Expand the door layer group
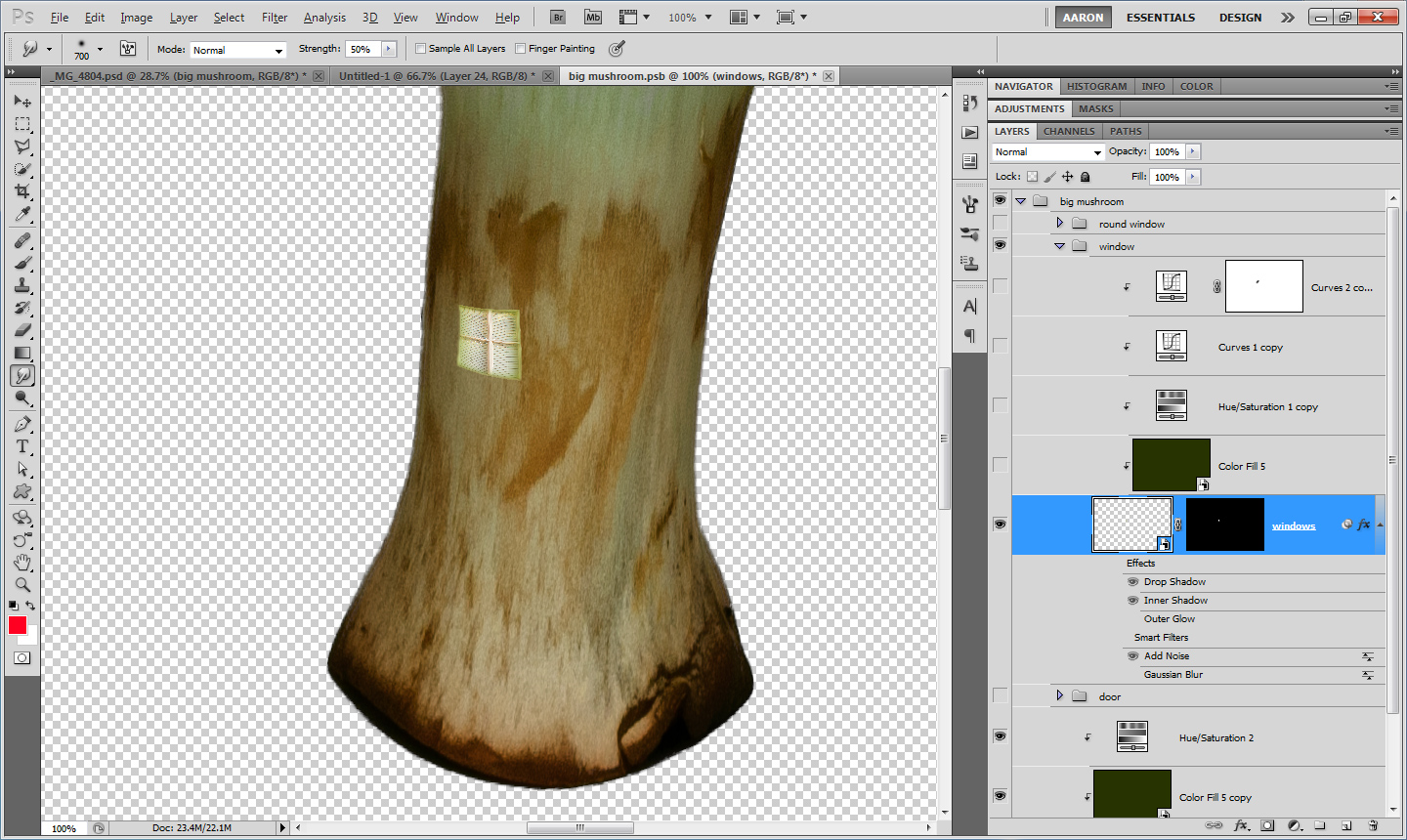The width and height of the screenshot is (1407, 840). tap(1059, 696)
